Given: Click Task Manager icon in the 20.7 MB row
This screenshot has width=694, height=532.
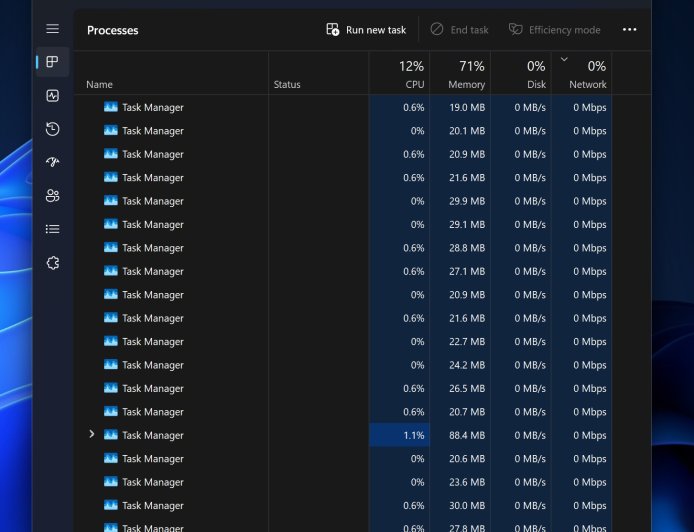Looking at the screenshot, I should click(x=111, y=412).
